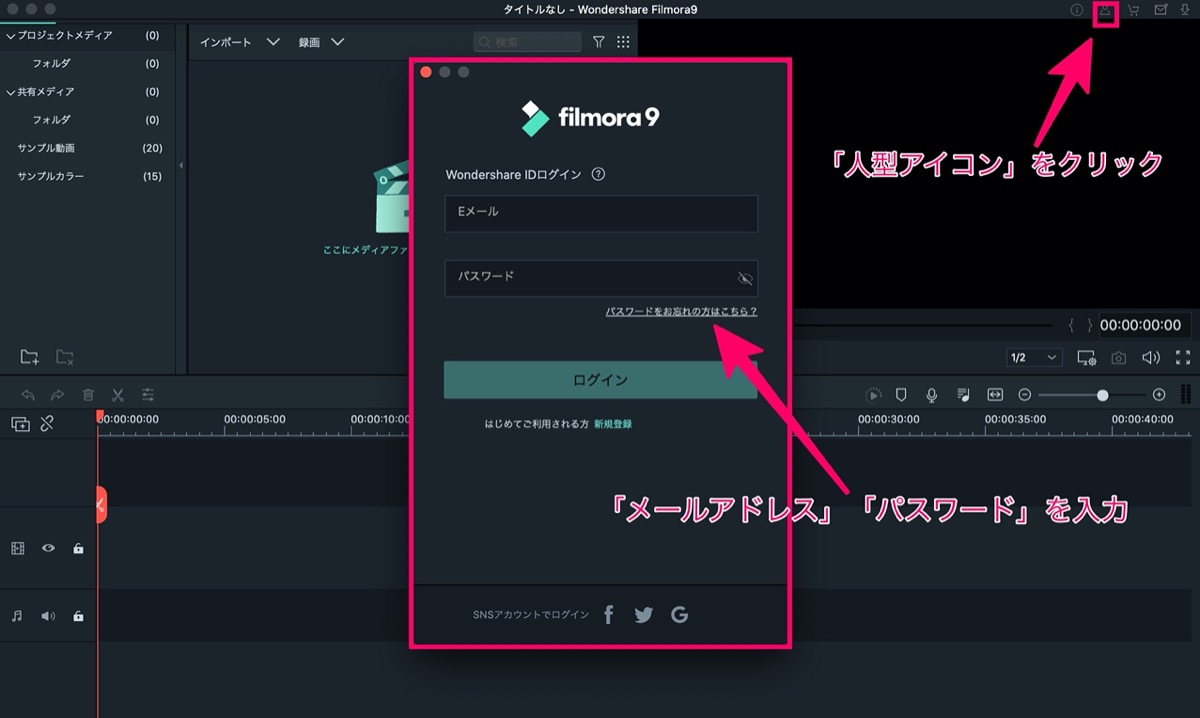Open the インポート dropdown
1200x718 pixels.
(x=240, y=43)
